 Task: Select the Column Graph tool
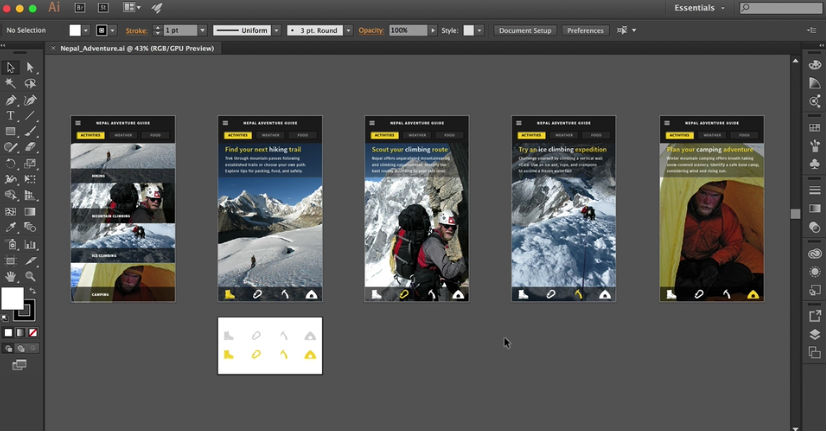pos(30,244)
